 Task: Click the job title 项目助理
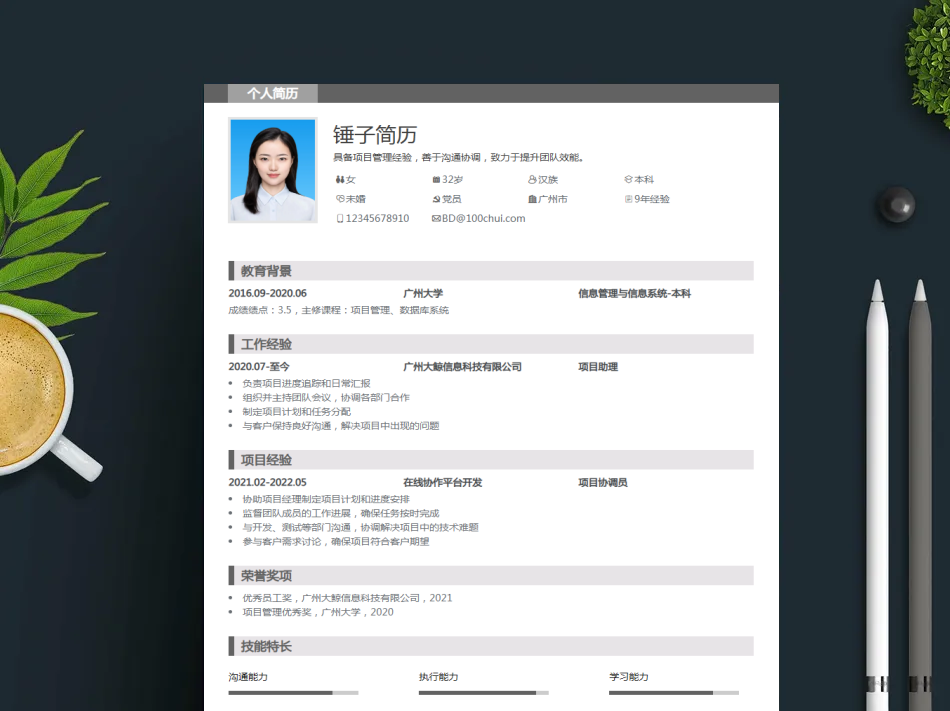pos(598,366)
